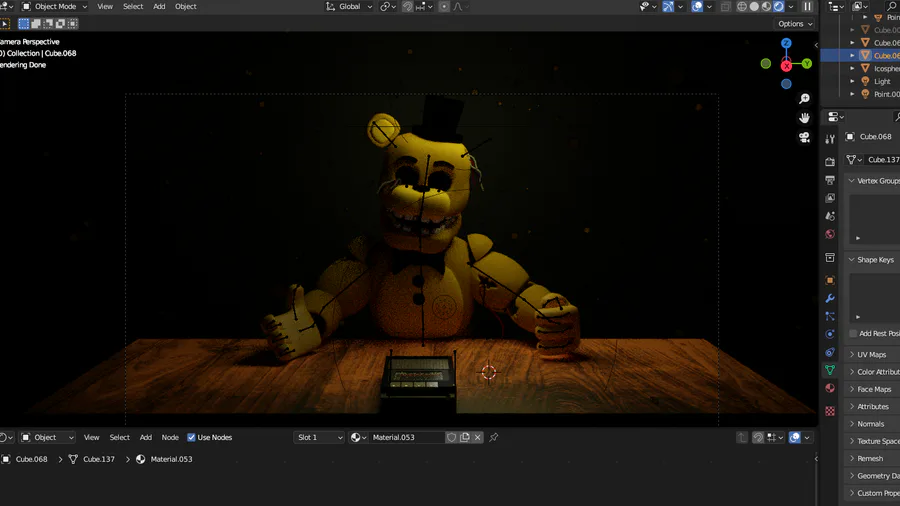900x506 pixels.
Task: Pause viewport rendering
Action: click(x=808, y=6)
